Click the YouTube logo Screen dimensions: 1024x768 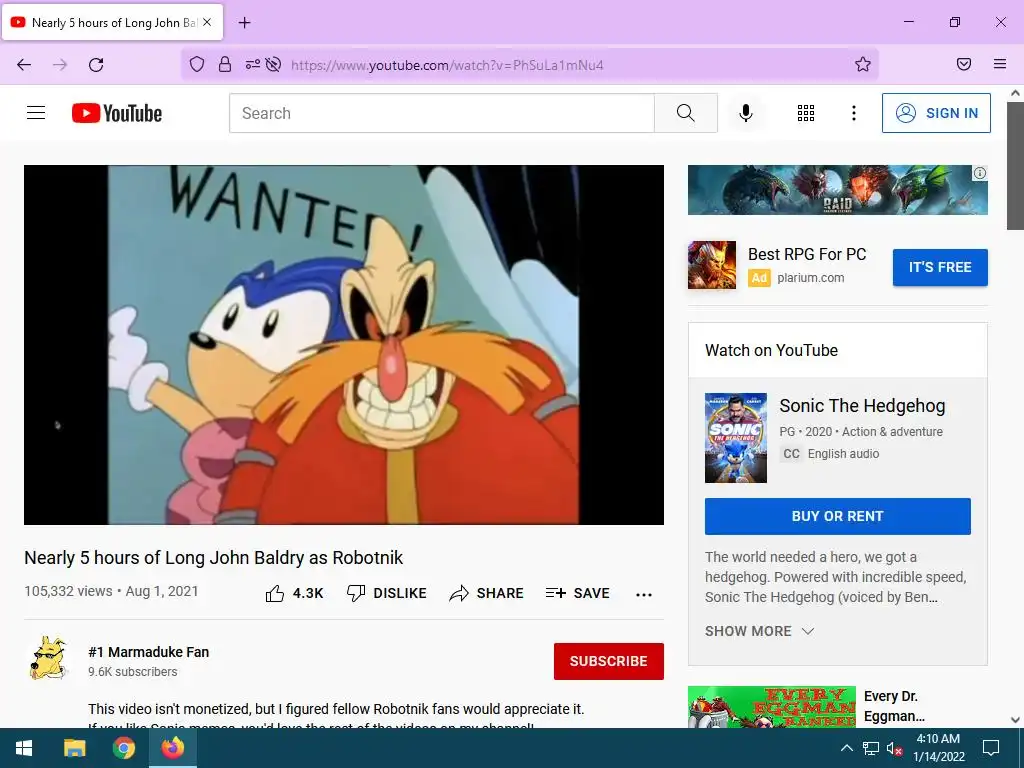117,113
